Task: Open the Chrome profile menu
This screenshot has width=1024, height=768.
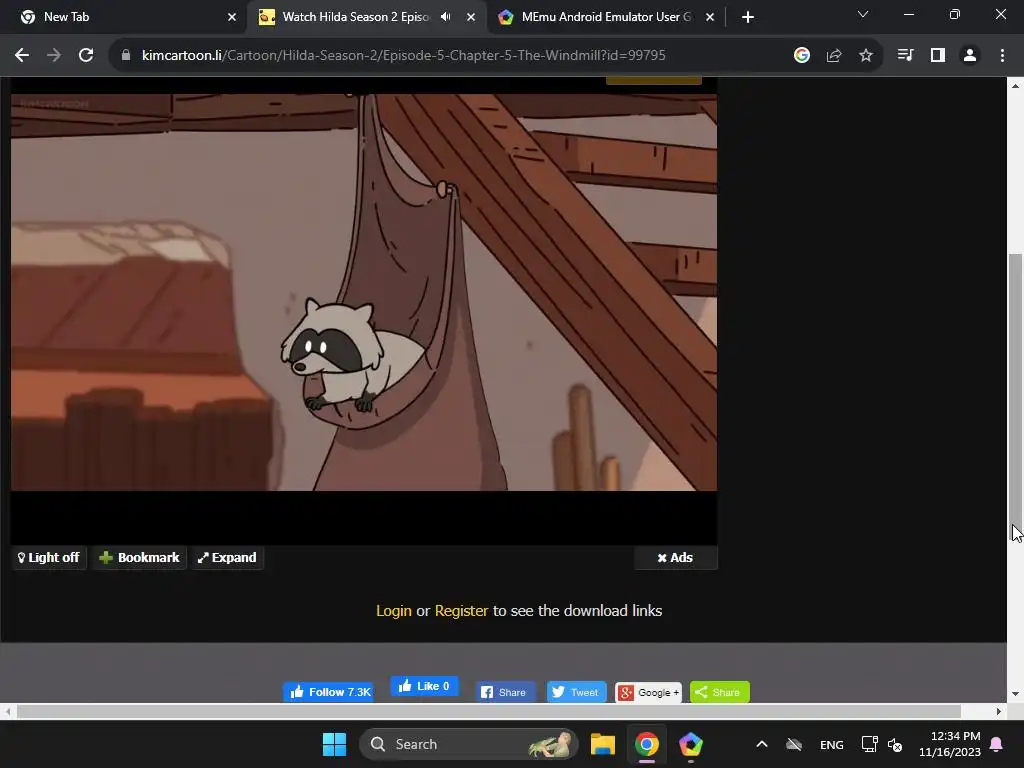Action: pos(970,56)
